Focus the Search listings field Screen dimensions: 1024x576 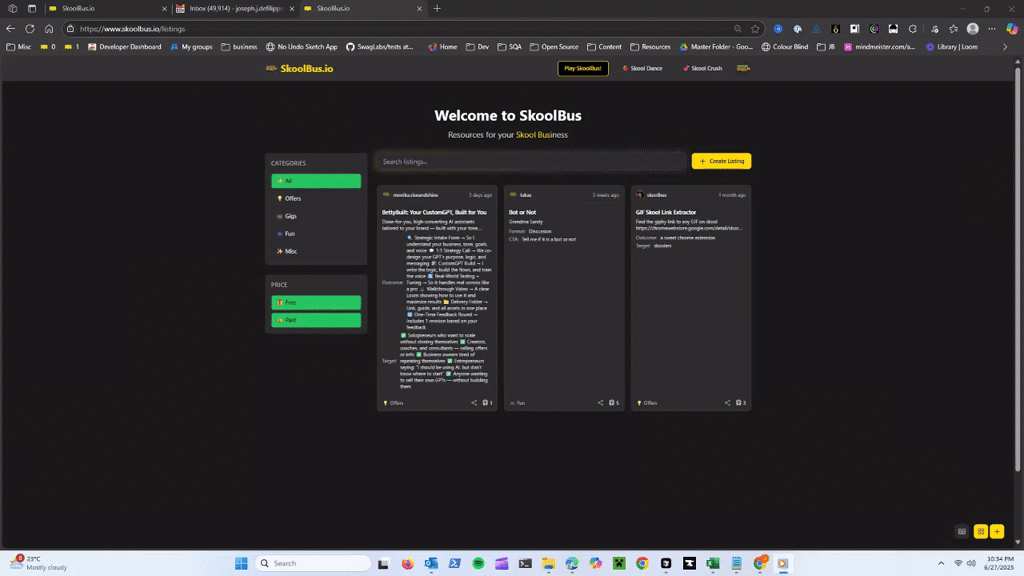point(531,161)
